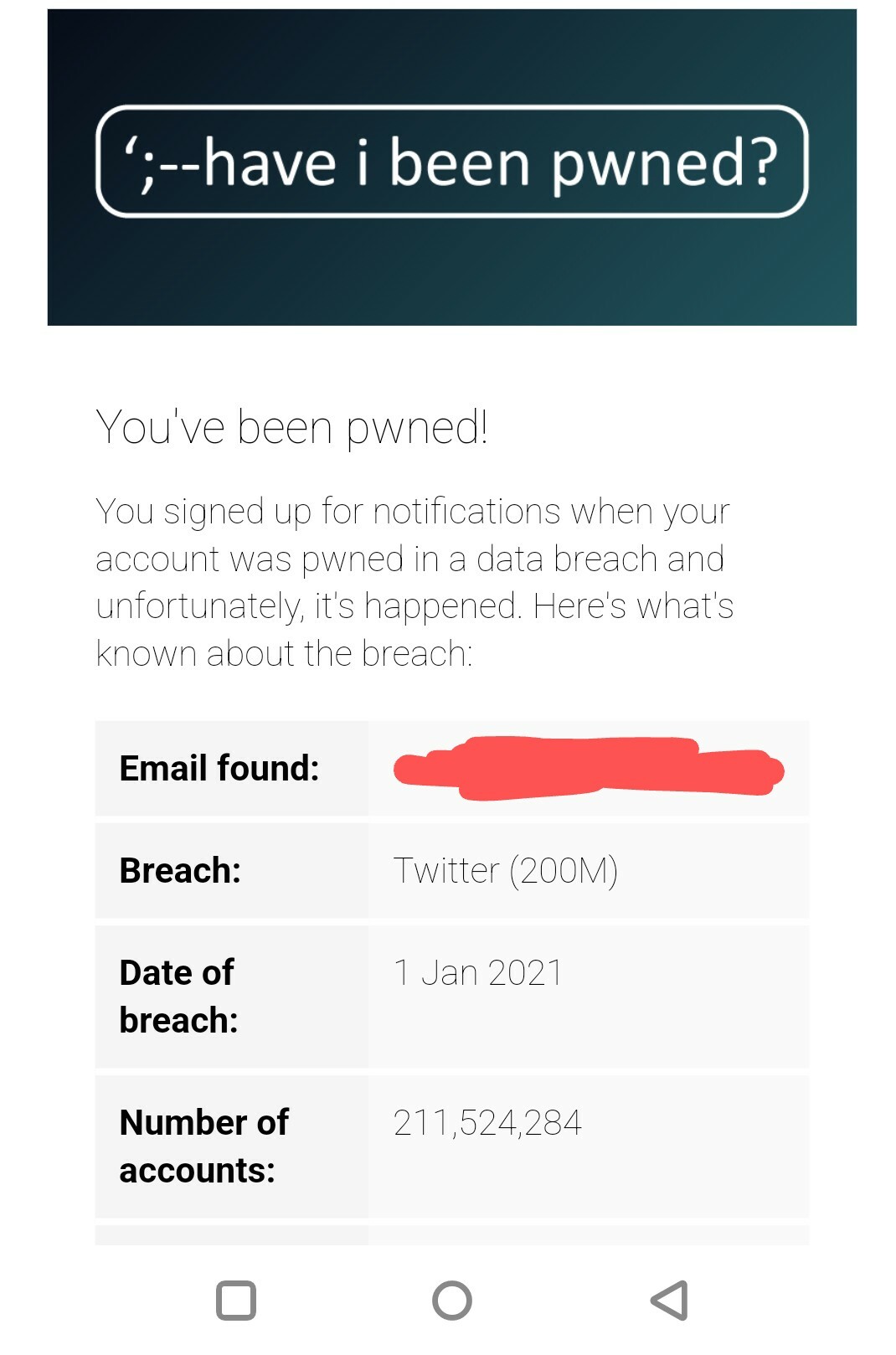The image size is (896, 1355).
Task: Tap the 'Breach:' row label
Action: (180, 870)
